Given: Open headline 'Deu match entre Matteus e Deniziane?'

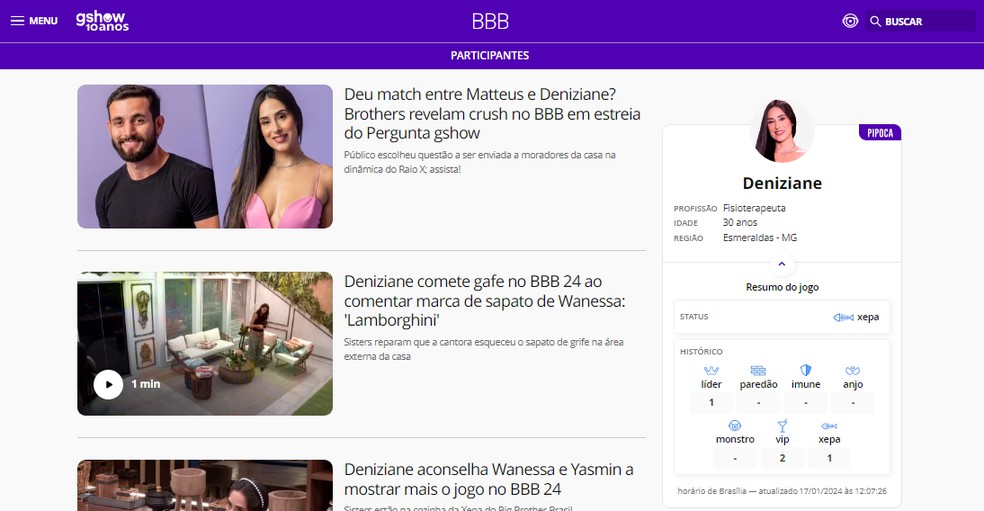Looking at the screenshot, I should point(492,114).
